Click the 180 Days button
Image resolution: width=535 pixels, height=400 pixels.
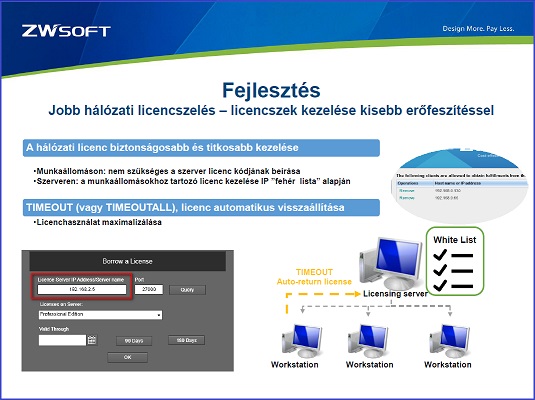click(187, 340)
